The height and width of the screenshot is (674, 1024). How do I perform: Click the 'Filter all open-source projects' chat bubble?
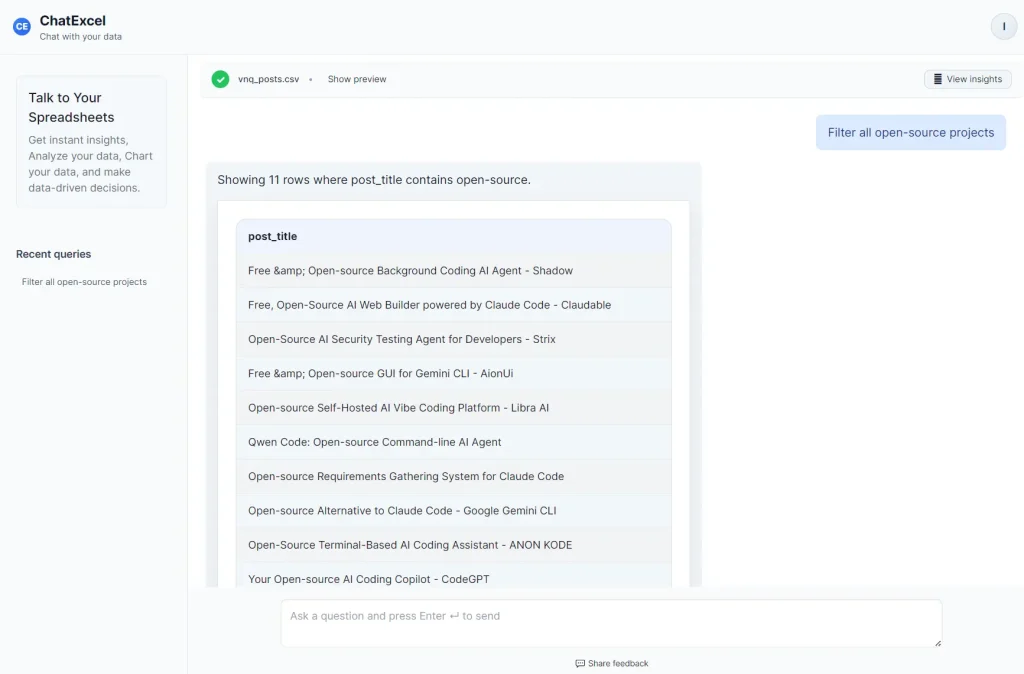pos(910,133)
